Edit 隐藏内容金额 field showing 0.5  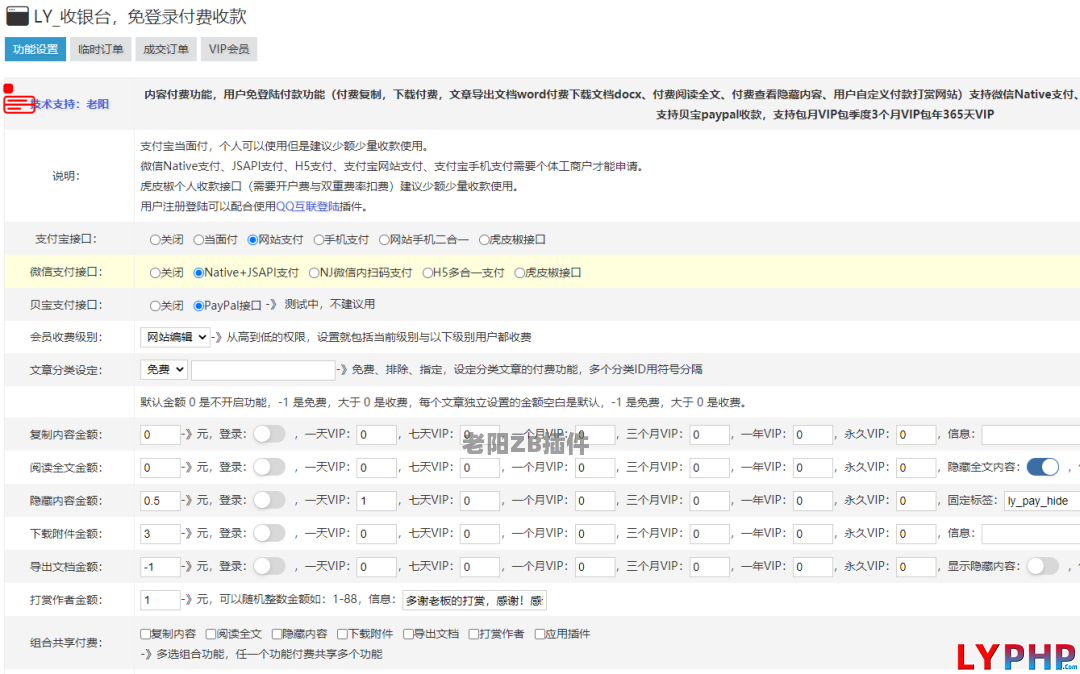(160, 501)
